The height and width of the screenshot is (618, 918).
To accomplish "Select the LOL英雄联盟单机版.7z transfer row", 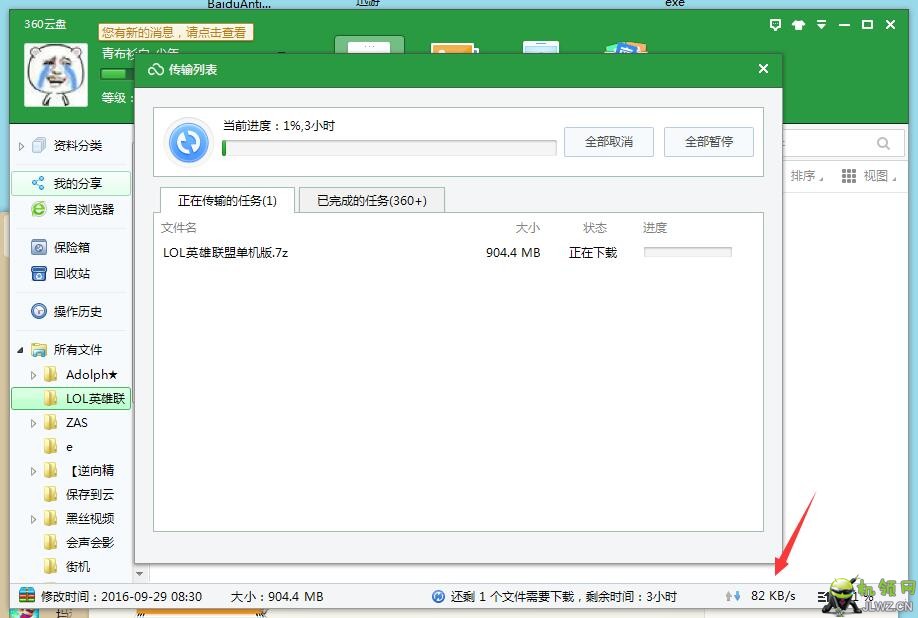I will [458, 253].
